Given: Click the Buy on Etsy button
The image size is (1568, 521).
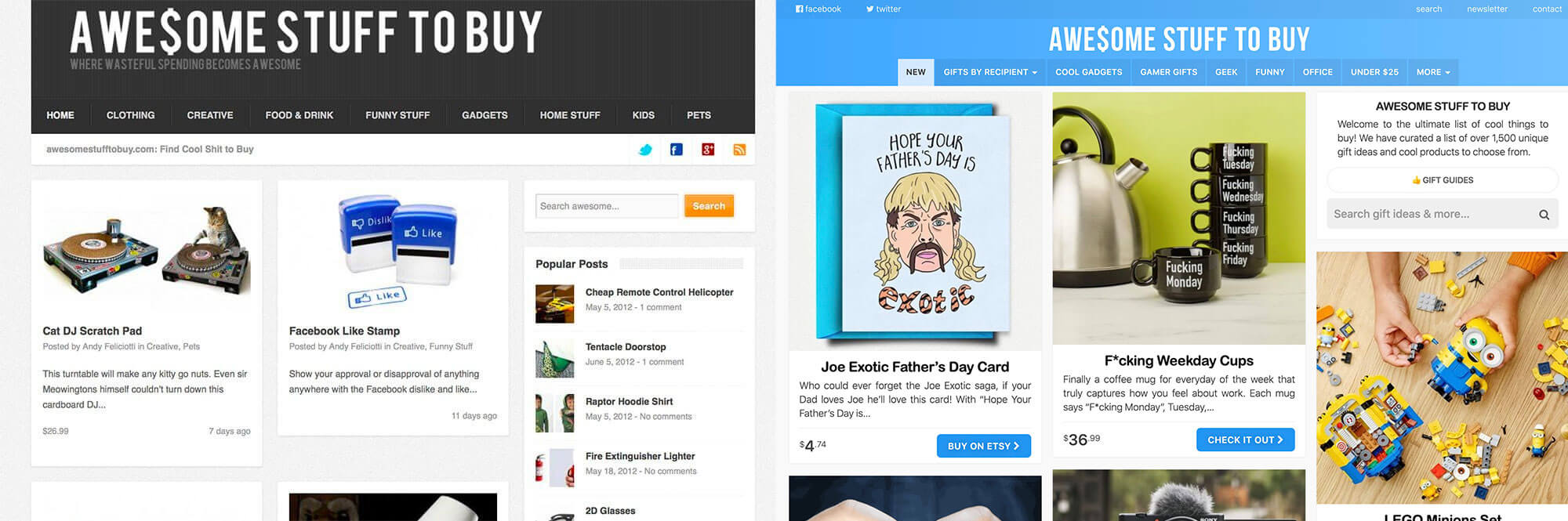Looking at the screenshot, I should point(983,446).
